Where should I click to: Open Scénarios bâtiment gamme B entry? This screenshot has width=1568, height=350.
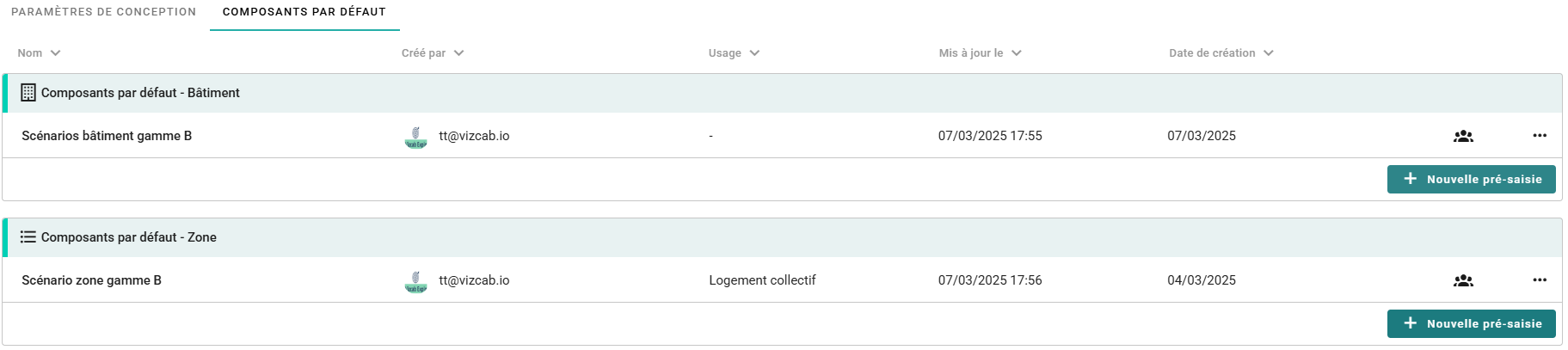click(x=107, y=136)
